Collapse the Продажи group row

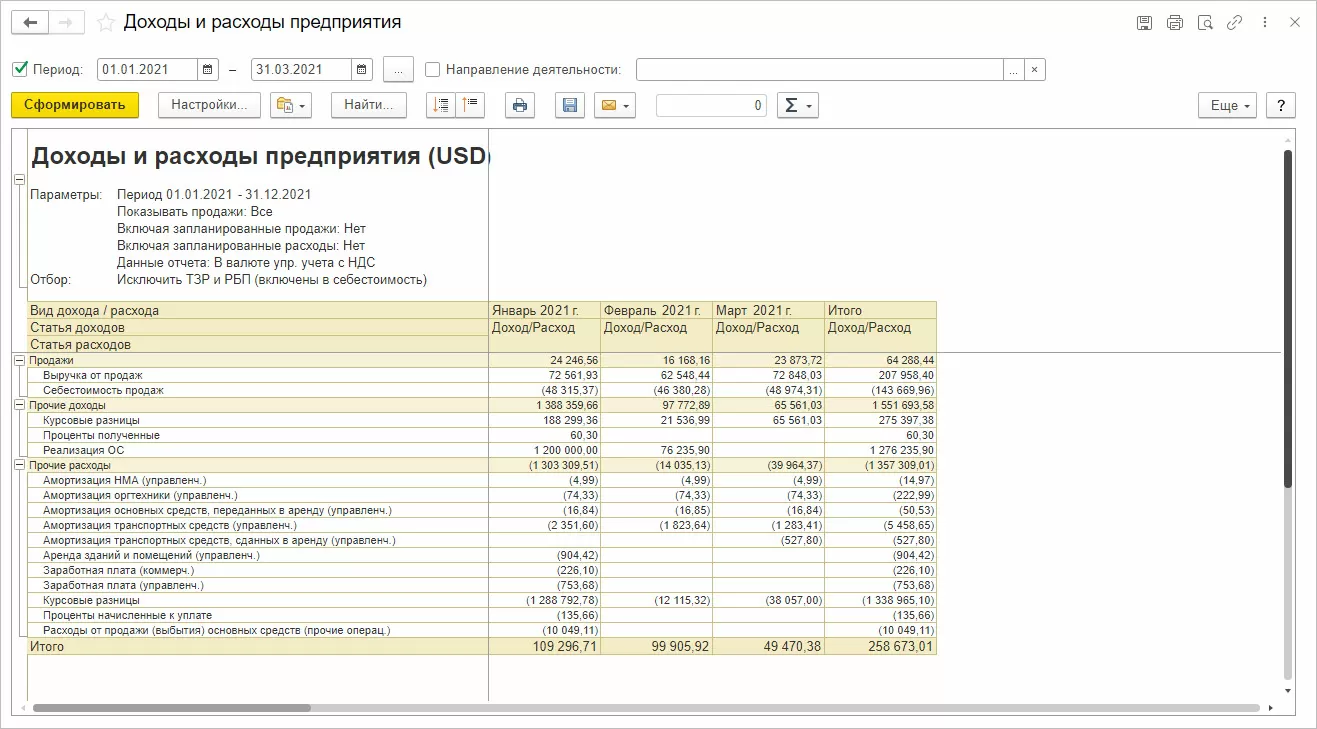click(x=18, y=360)
